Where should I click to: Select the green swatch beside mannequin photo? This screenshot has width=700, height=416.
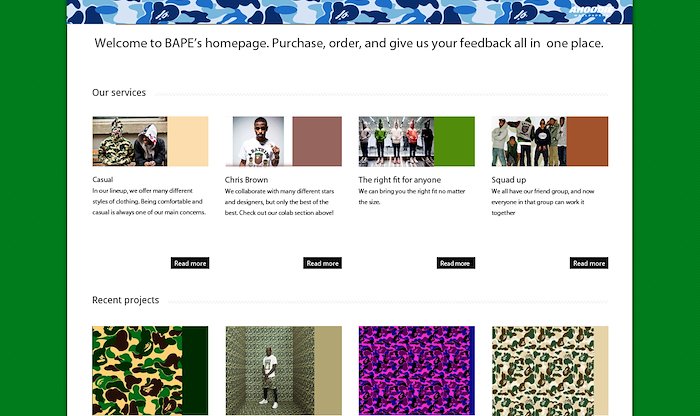[x=454, y=141]
